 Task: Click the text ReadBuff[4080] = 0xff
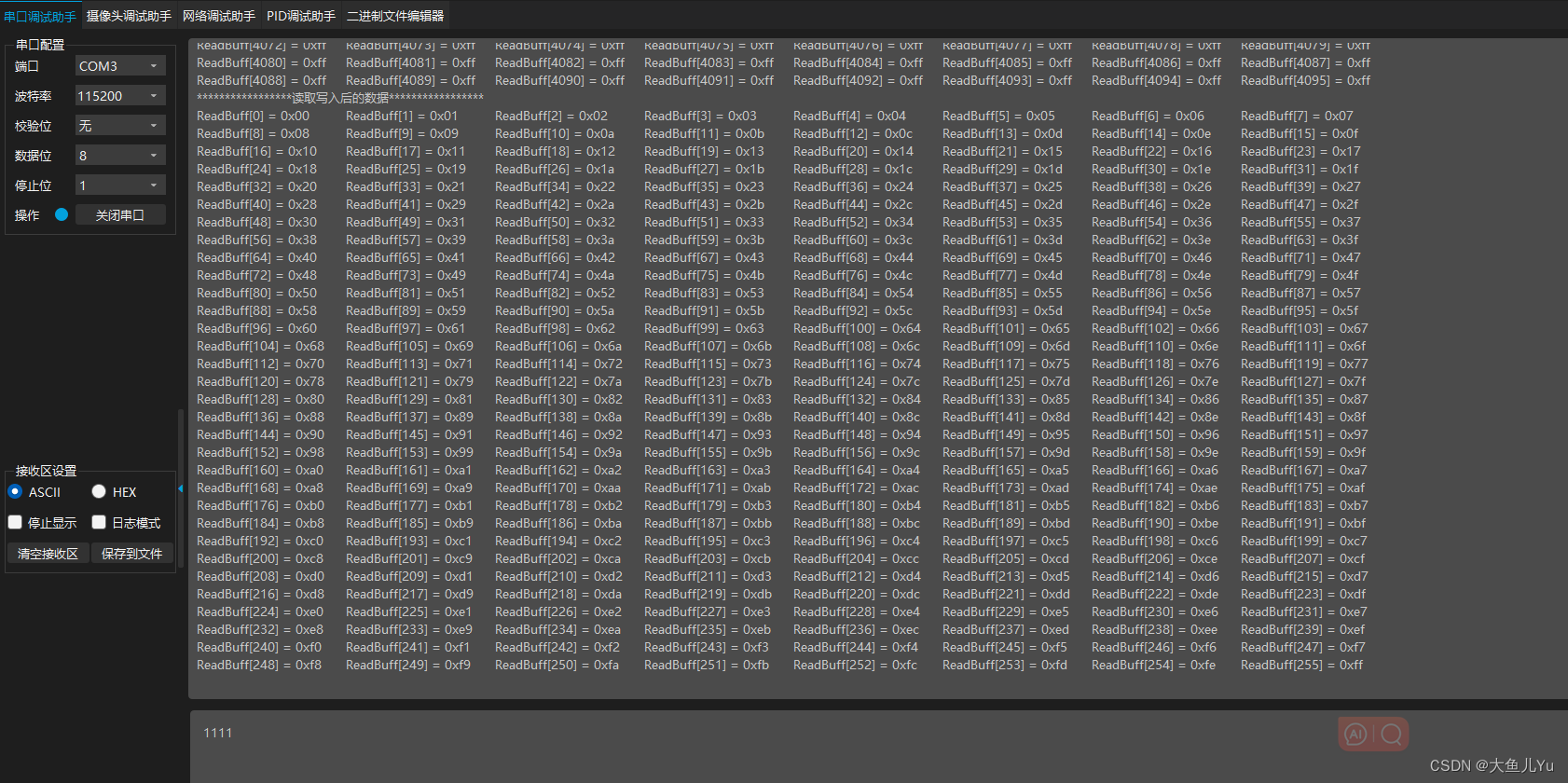(x=261, y=62)
